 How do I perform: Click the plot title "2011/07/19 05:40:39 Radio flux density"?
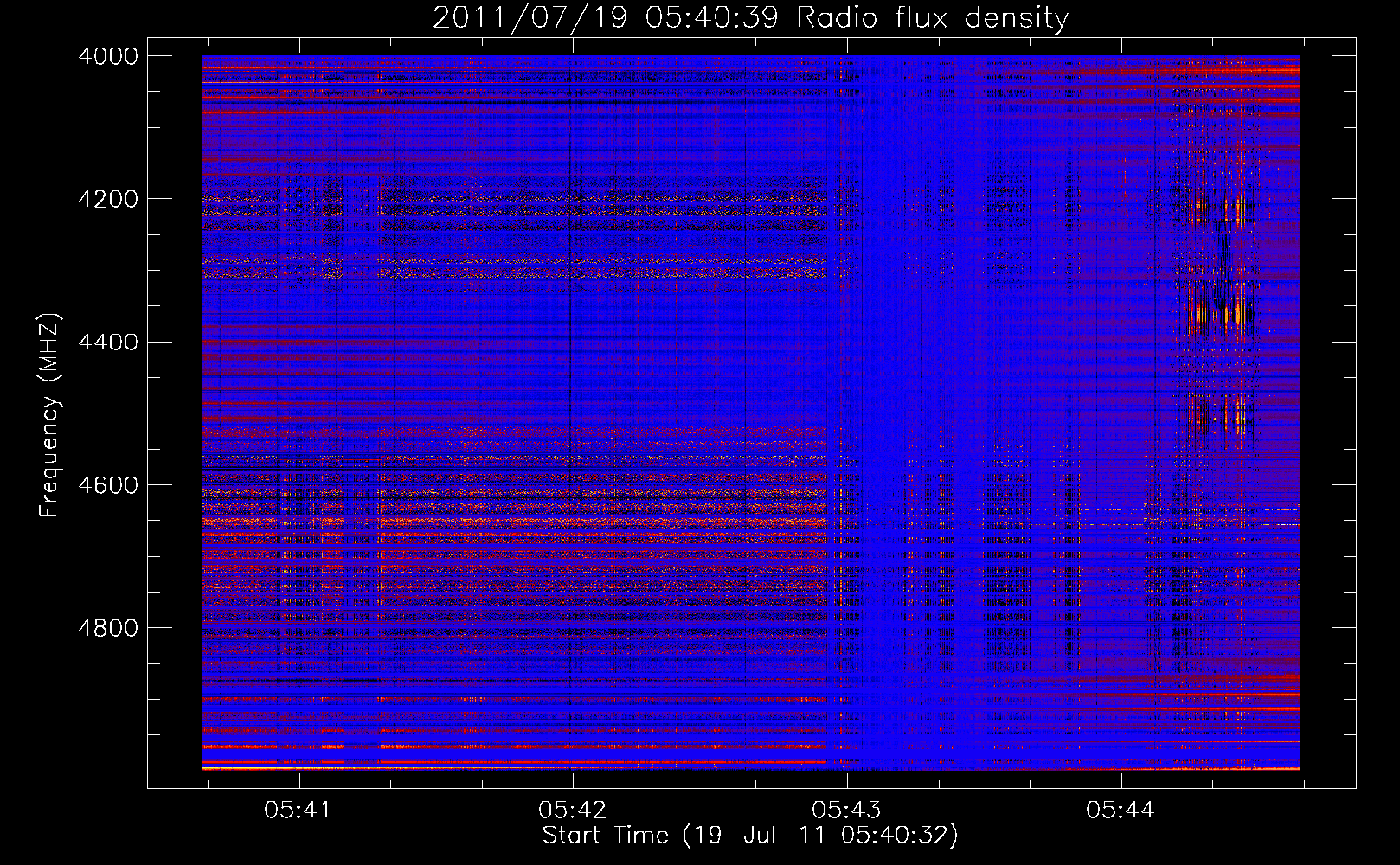pos(750,18)
